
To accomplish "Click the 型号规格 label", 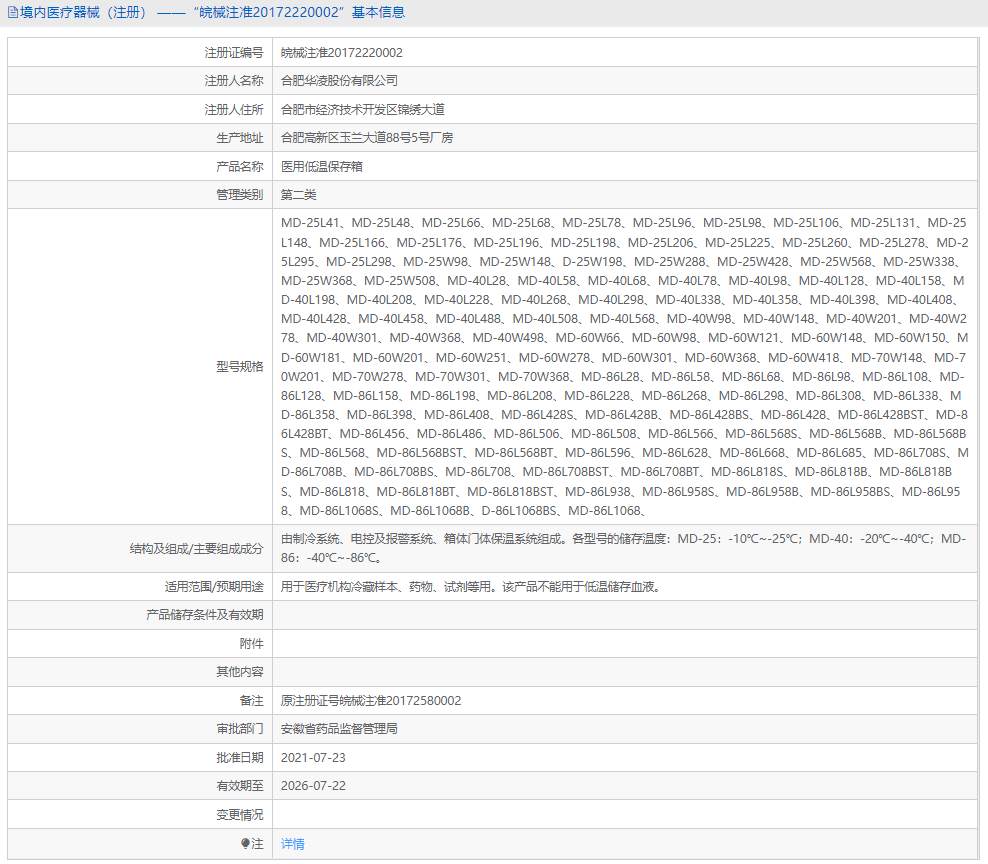I will [x=239, y=366].
